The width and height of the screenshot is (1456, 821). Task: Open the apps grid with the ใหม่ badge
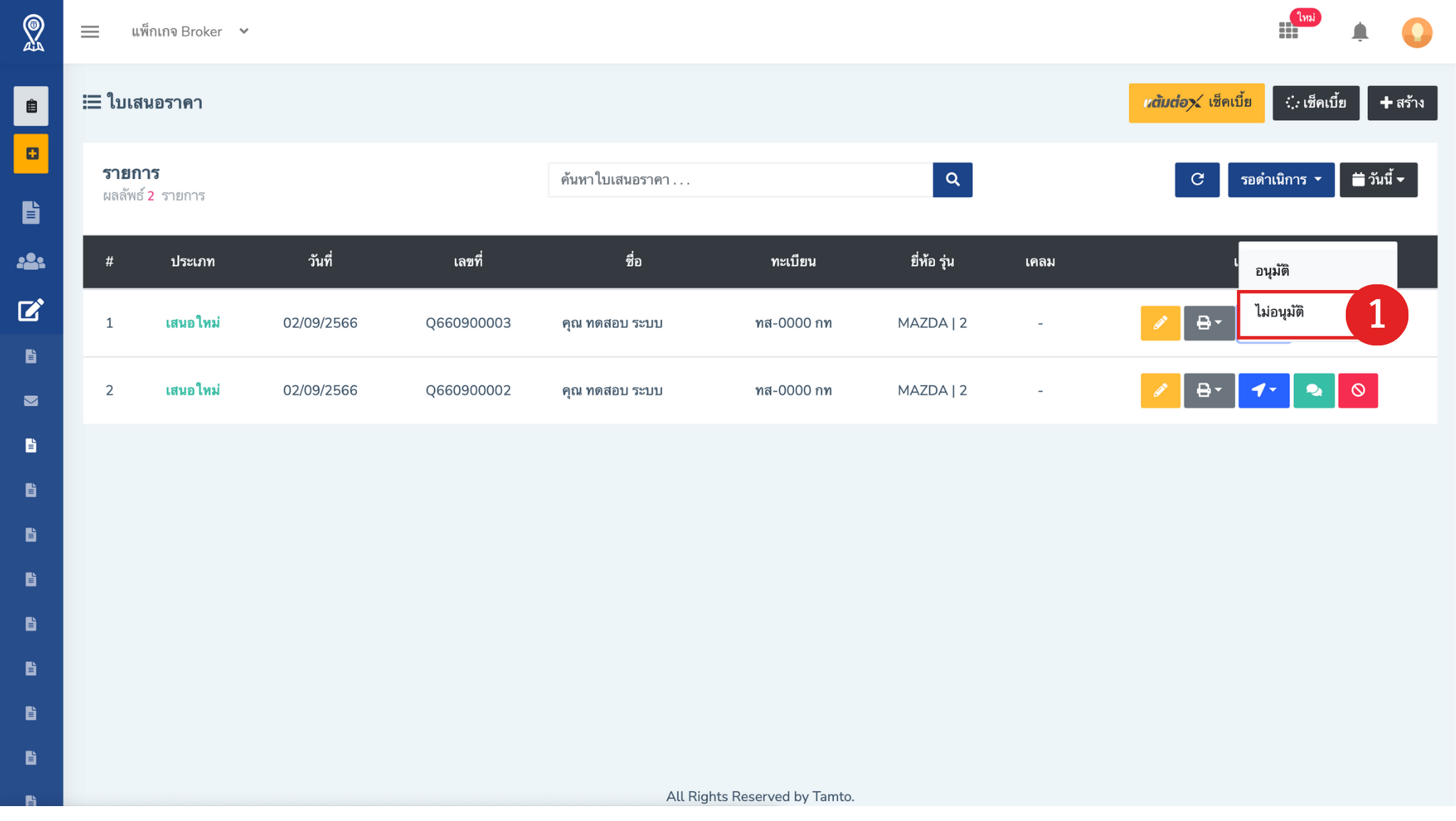pyautogui.click(x=1288, y=31)
